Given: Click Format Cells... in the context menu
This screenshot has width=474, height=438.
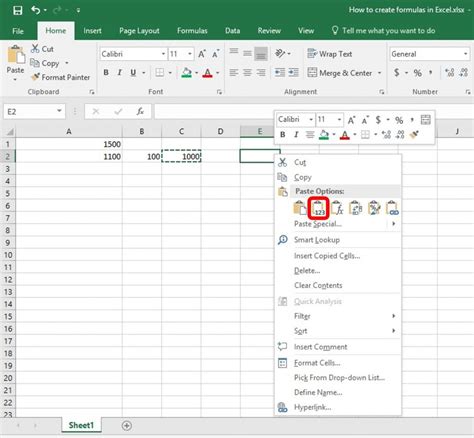Looking at the screenshot, I should [317, 363].
